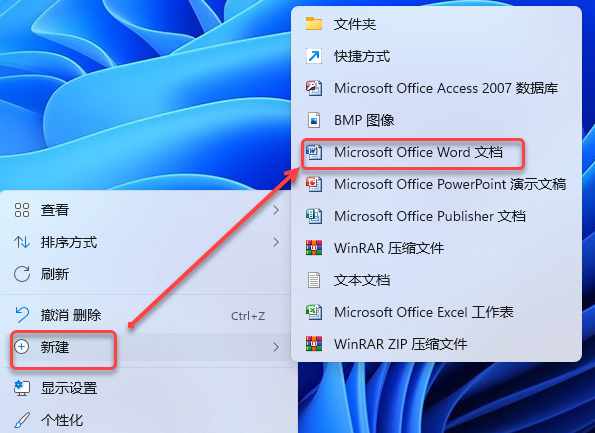Click the WinRAR 压缩文件 books icon

pos(314,248)
